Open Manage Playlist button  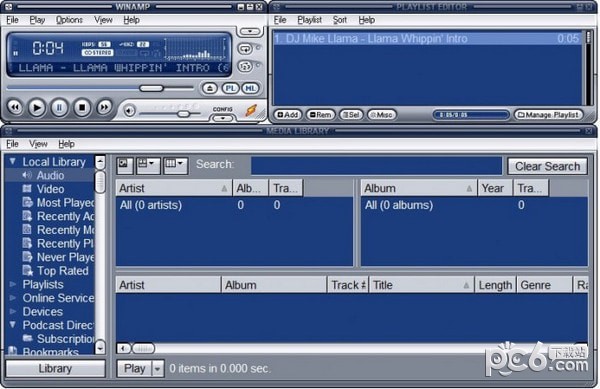548,115
